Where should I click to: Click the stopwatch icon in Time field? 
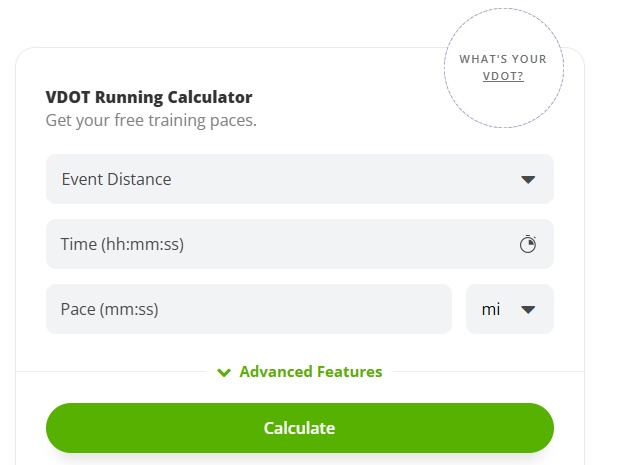point(527,244)
